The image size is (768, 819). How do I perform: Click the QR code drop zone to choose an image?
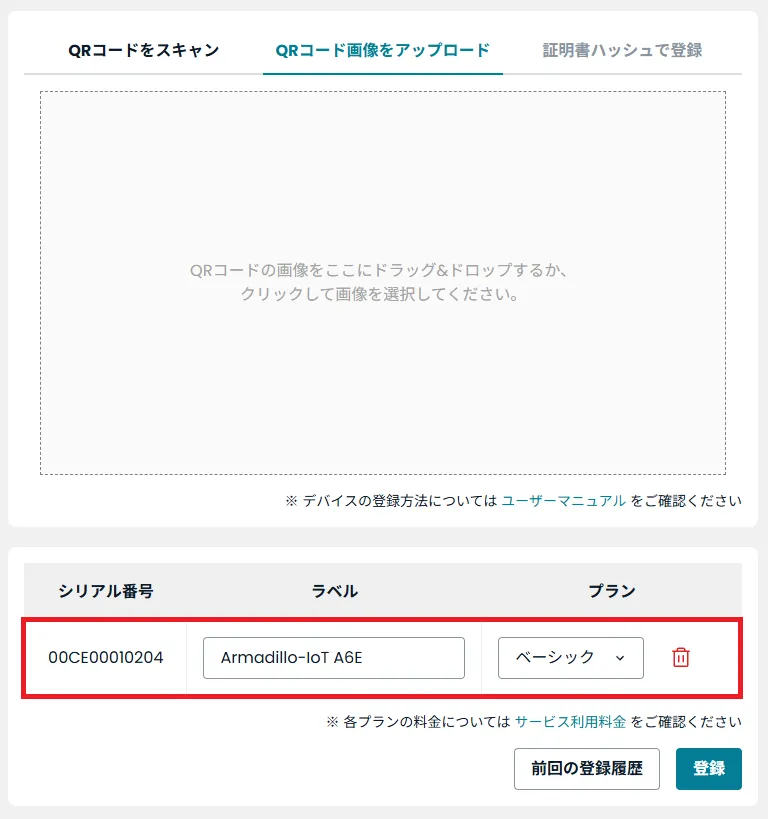(384, 283)
